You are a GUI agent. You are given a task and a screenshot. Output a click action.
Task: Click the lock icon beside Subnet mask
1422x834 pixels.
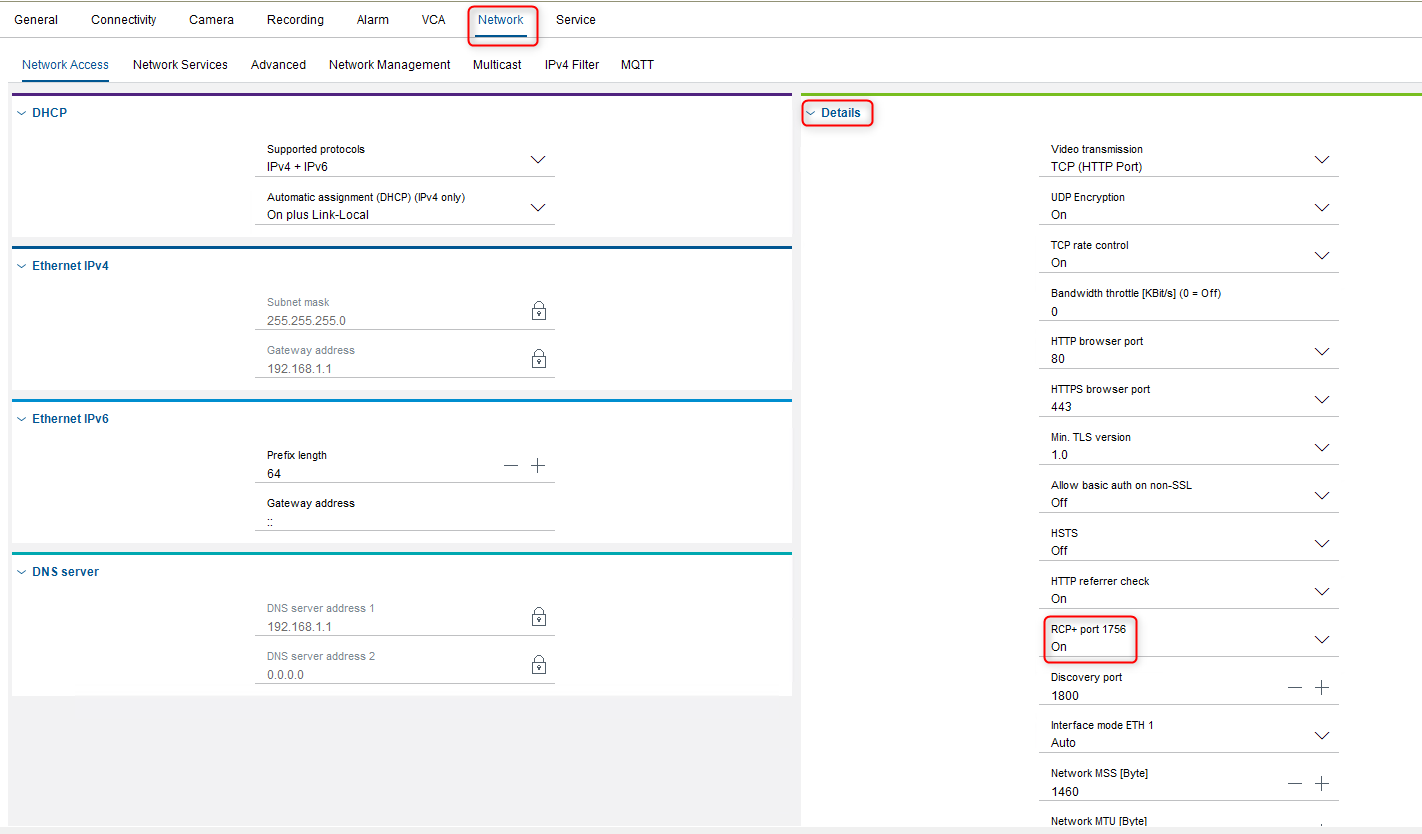(538, 311)
